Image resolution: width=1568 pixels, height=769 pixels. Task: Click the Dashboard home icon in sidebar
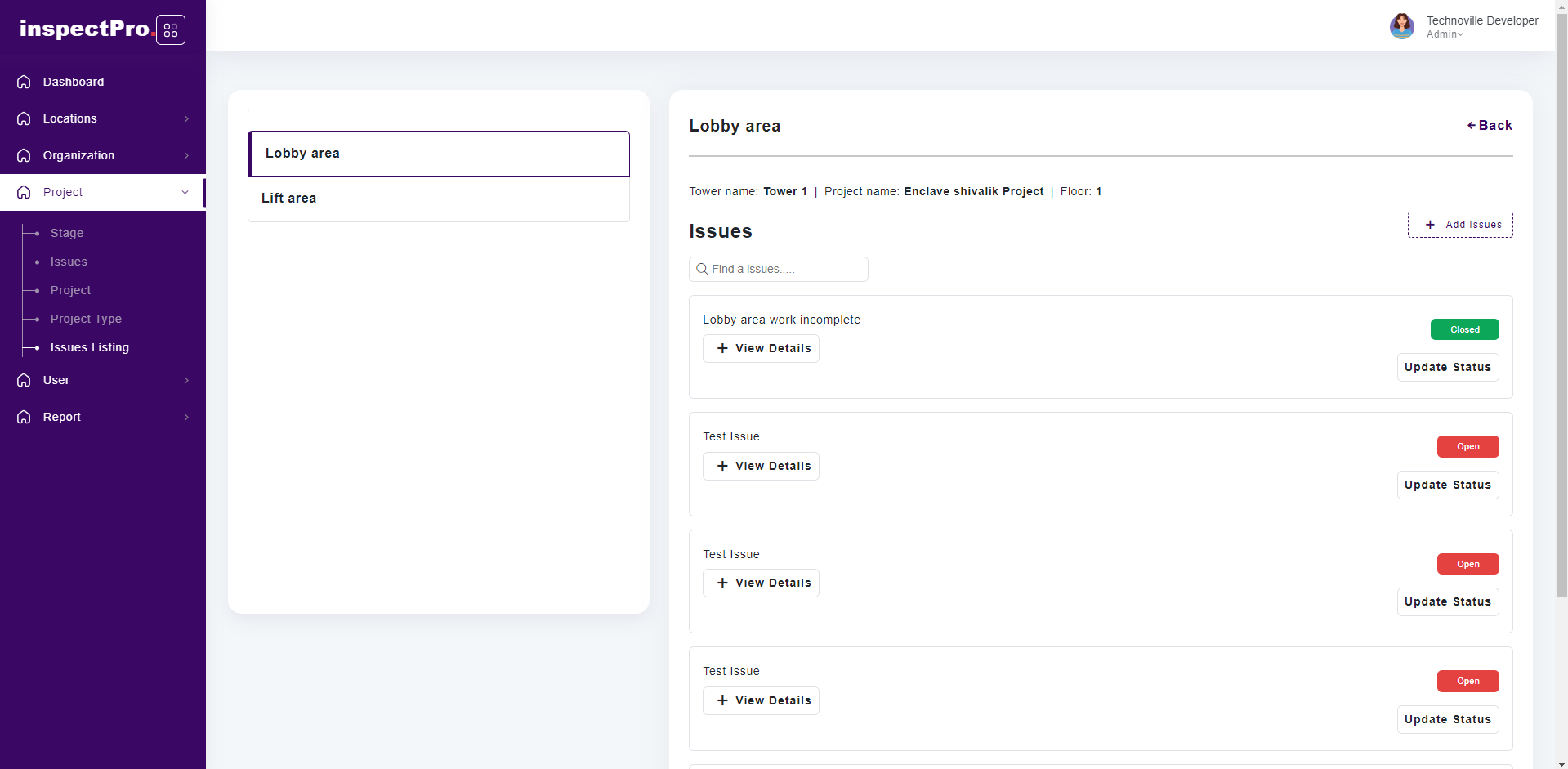click(24, 82)
